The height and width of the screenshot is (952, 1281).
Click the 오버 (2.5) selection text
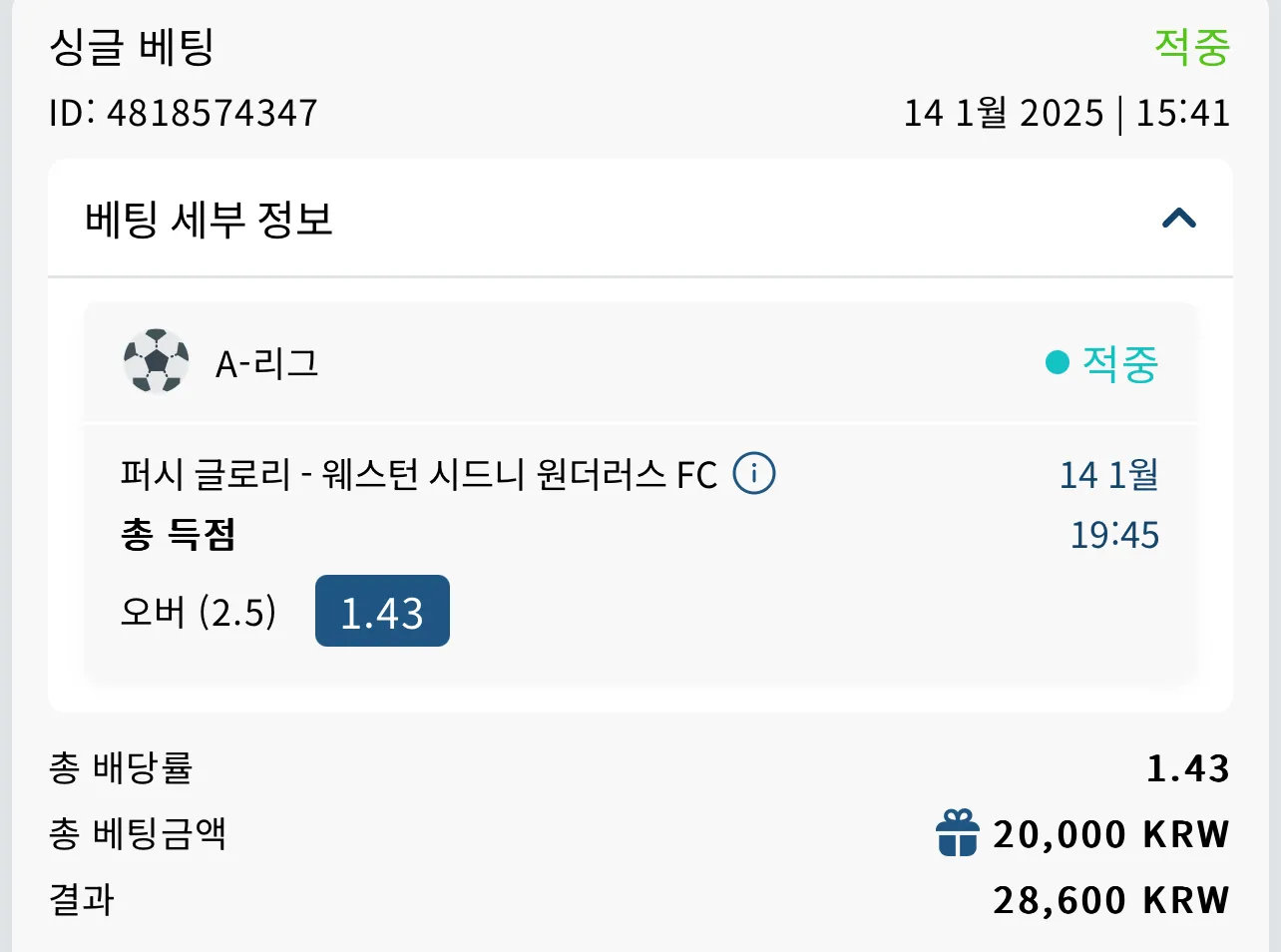(199, 612)
